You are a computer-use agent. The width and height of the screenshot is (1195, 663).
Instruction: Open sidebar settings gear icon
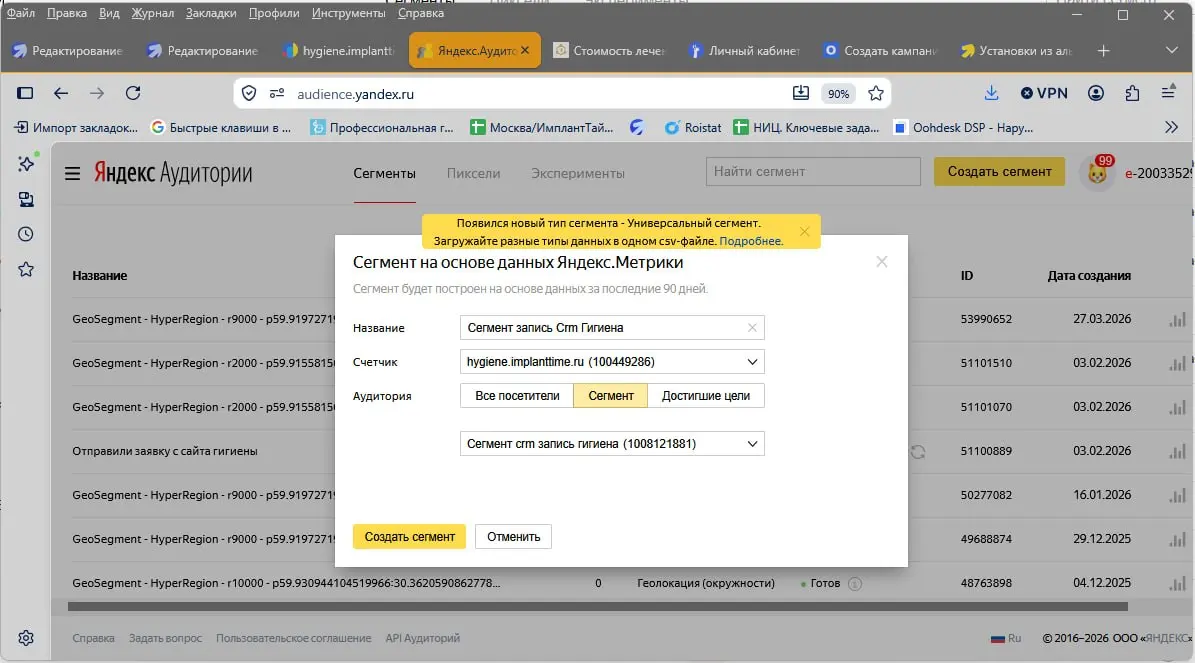pyautogui.click(x=26, y=638)
